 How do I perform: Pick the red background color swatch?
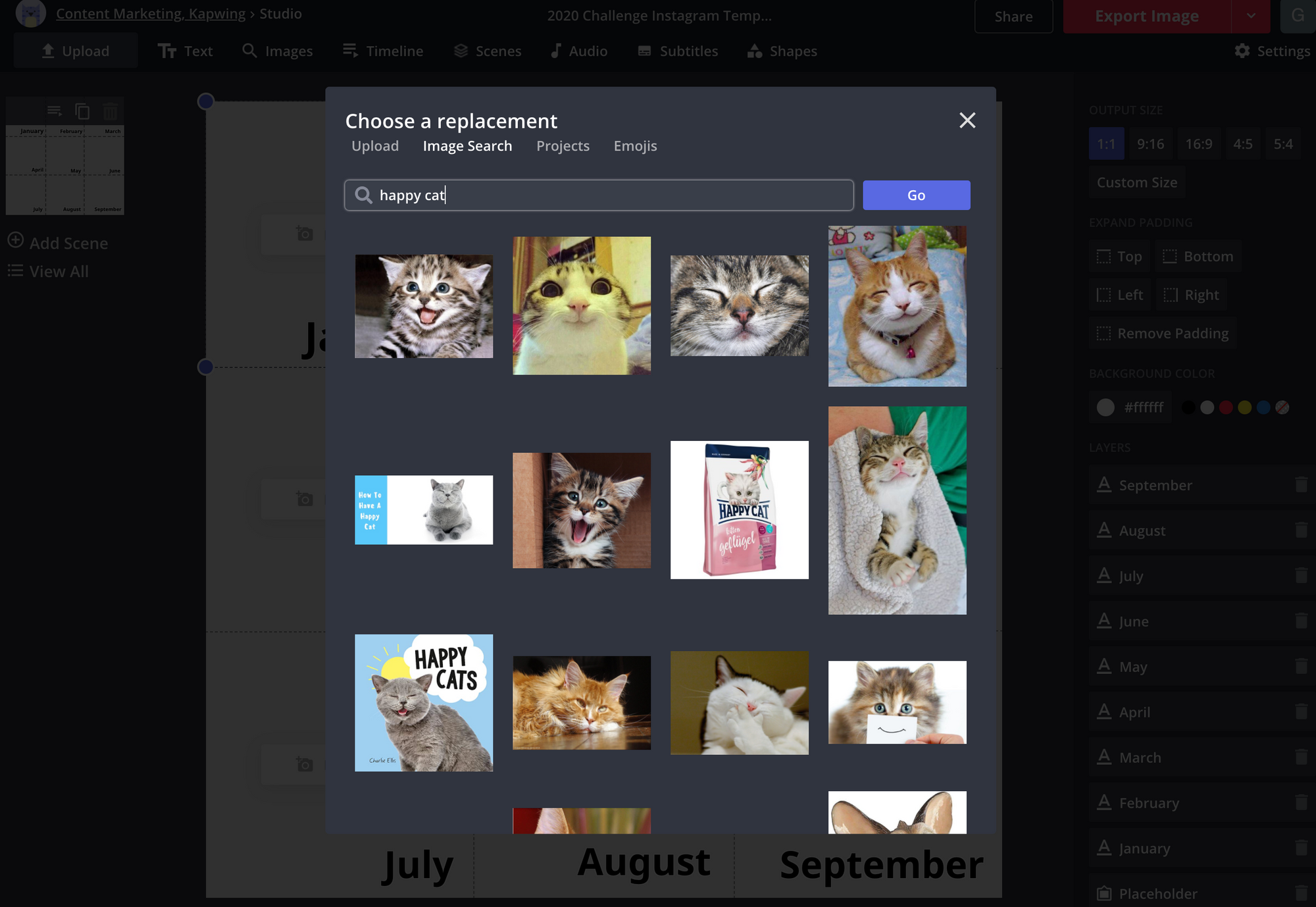coord(1225,407)
